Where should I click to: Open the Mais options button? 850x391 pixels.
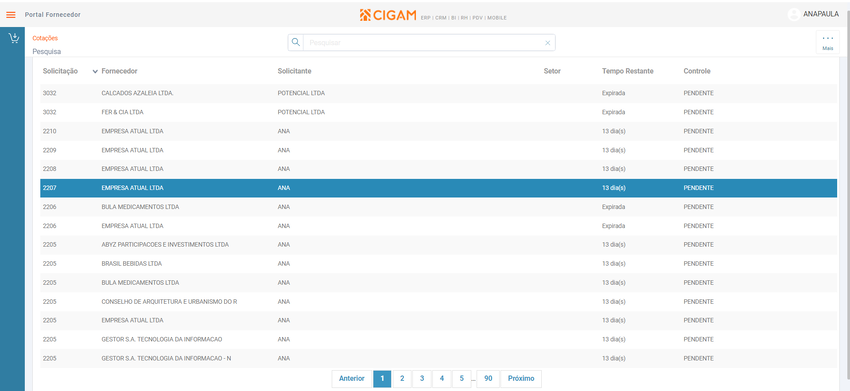(x=828, y=42)
